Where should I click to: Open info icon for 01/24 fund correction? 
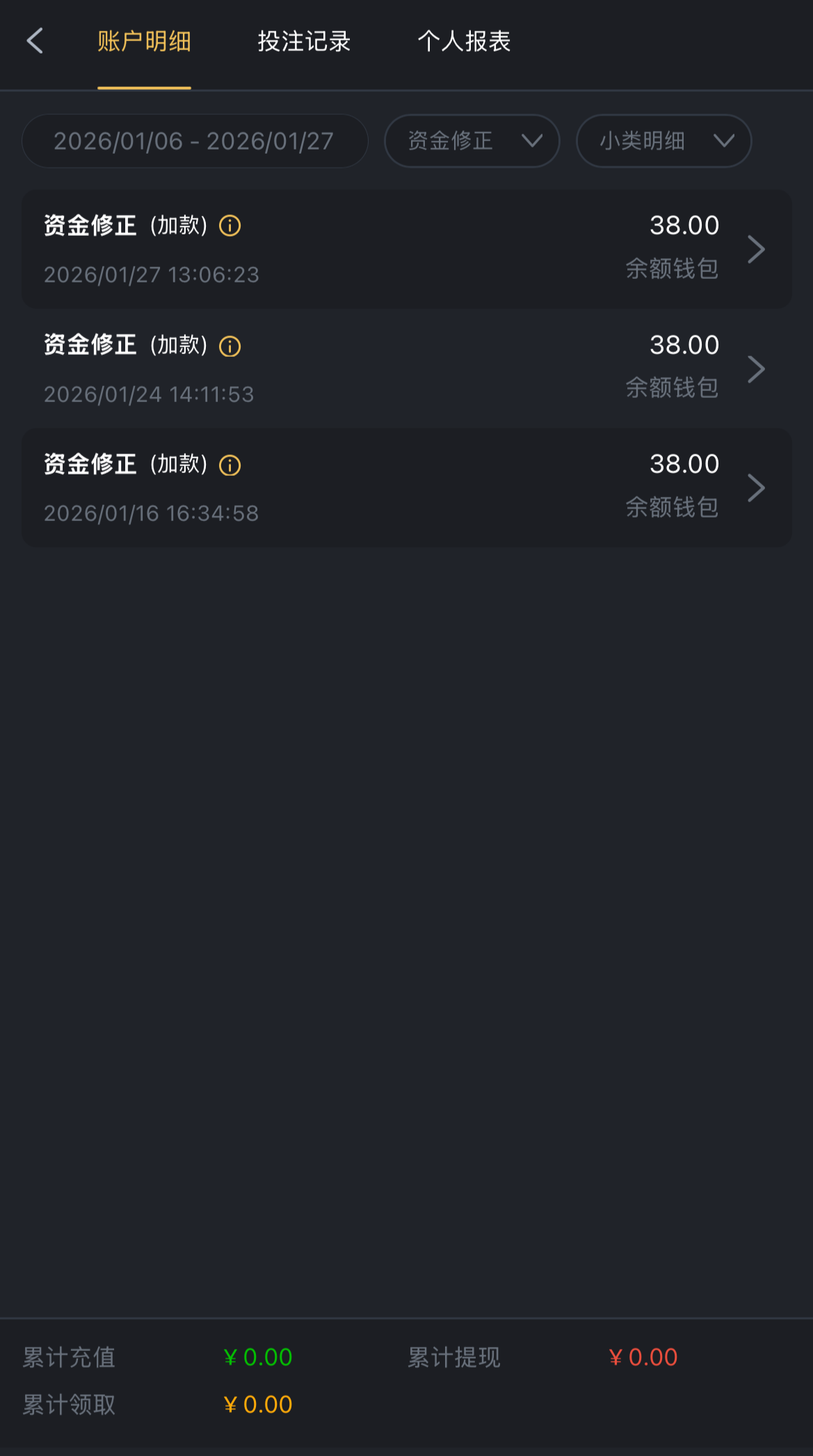pyautogui.click(x=230, y=346)
